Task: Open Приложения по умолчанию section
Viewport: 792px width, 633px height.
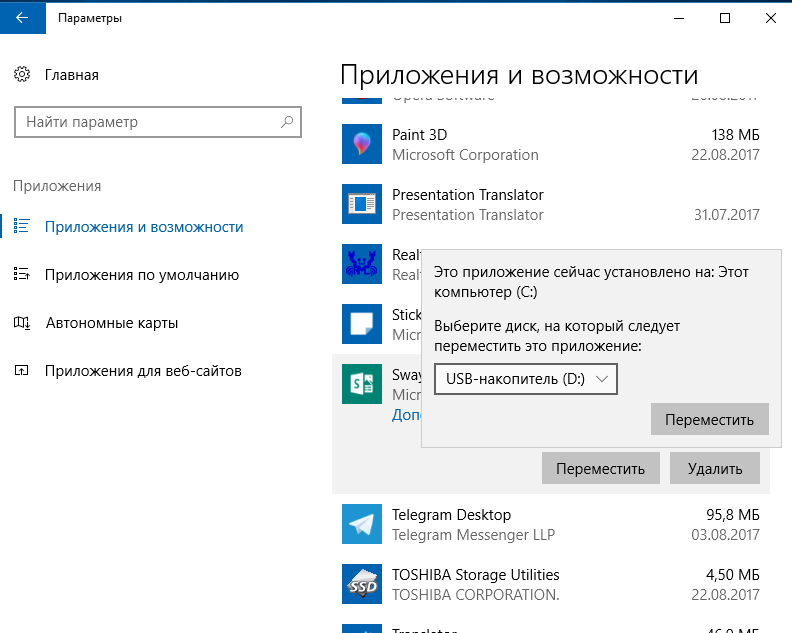Action: coord(142,275)
